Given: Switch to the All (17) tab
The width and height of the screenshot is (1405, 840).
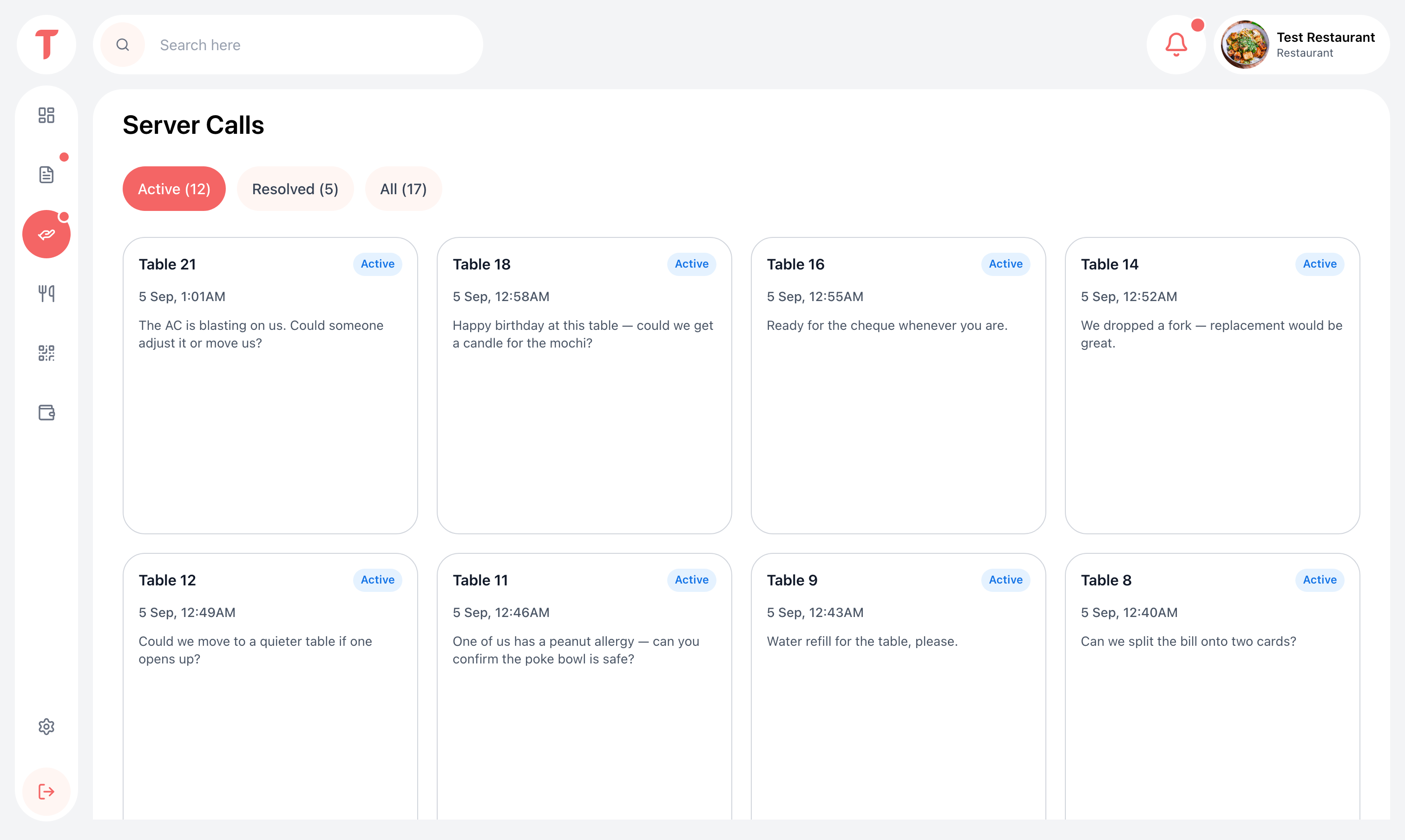Looking at the screenshot, I should pos(404,189).
